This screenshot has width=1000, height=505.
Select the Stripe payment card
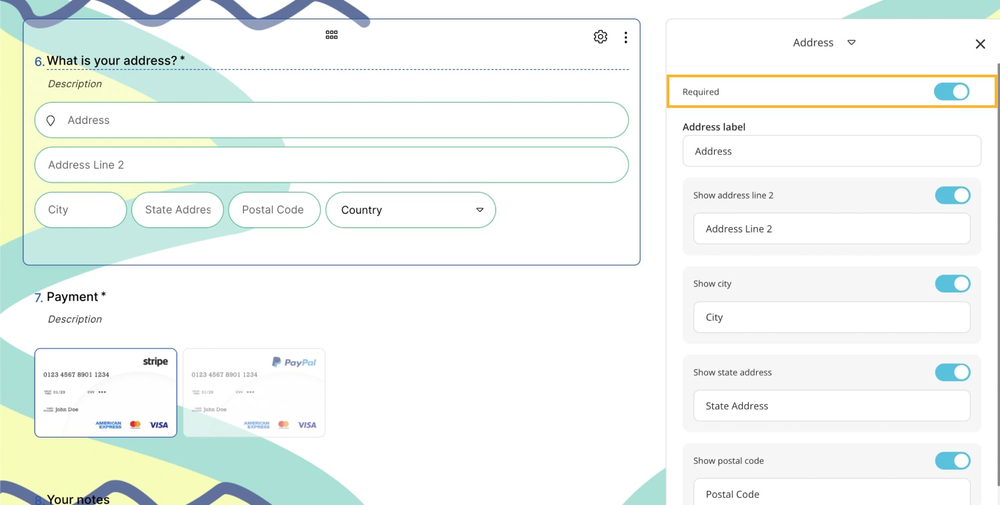[x=106, y=393]
